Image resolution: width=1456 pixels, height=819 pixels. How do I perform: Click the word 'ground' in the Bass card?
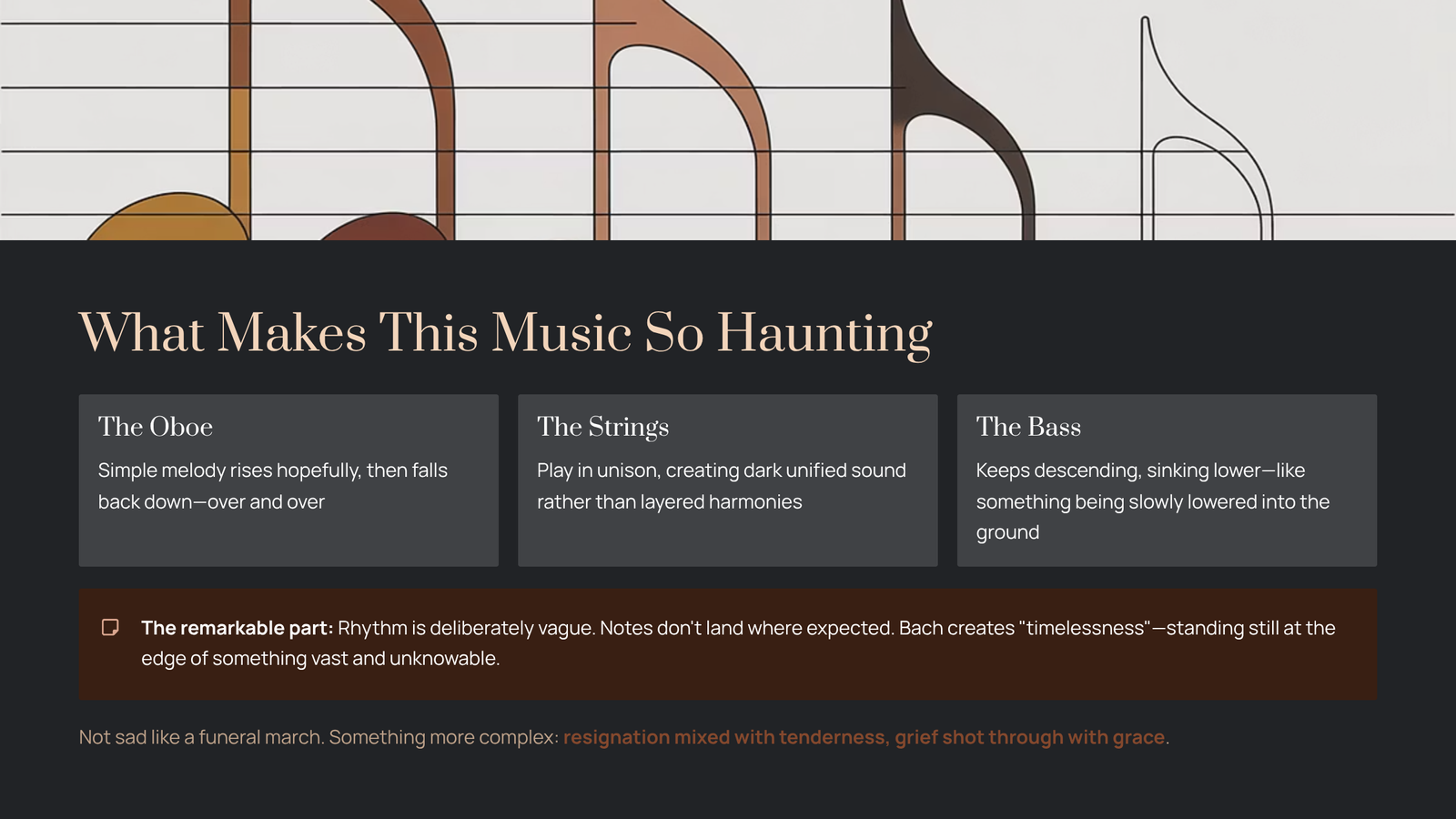click(1007, 532)
